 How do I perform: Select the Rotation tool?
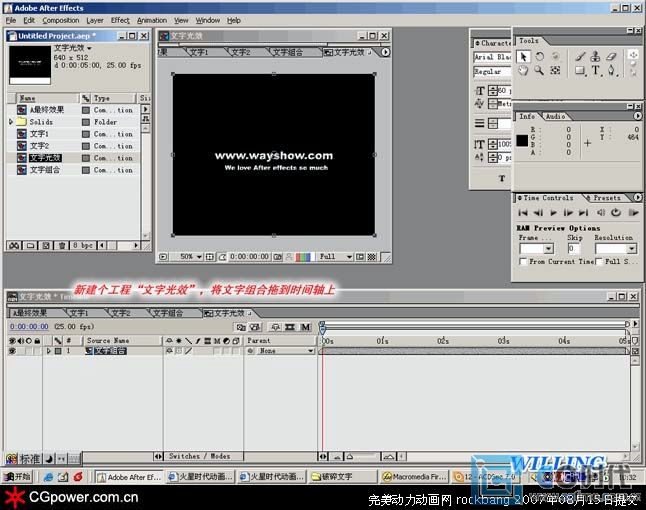tap(539, 56)
